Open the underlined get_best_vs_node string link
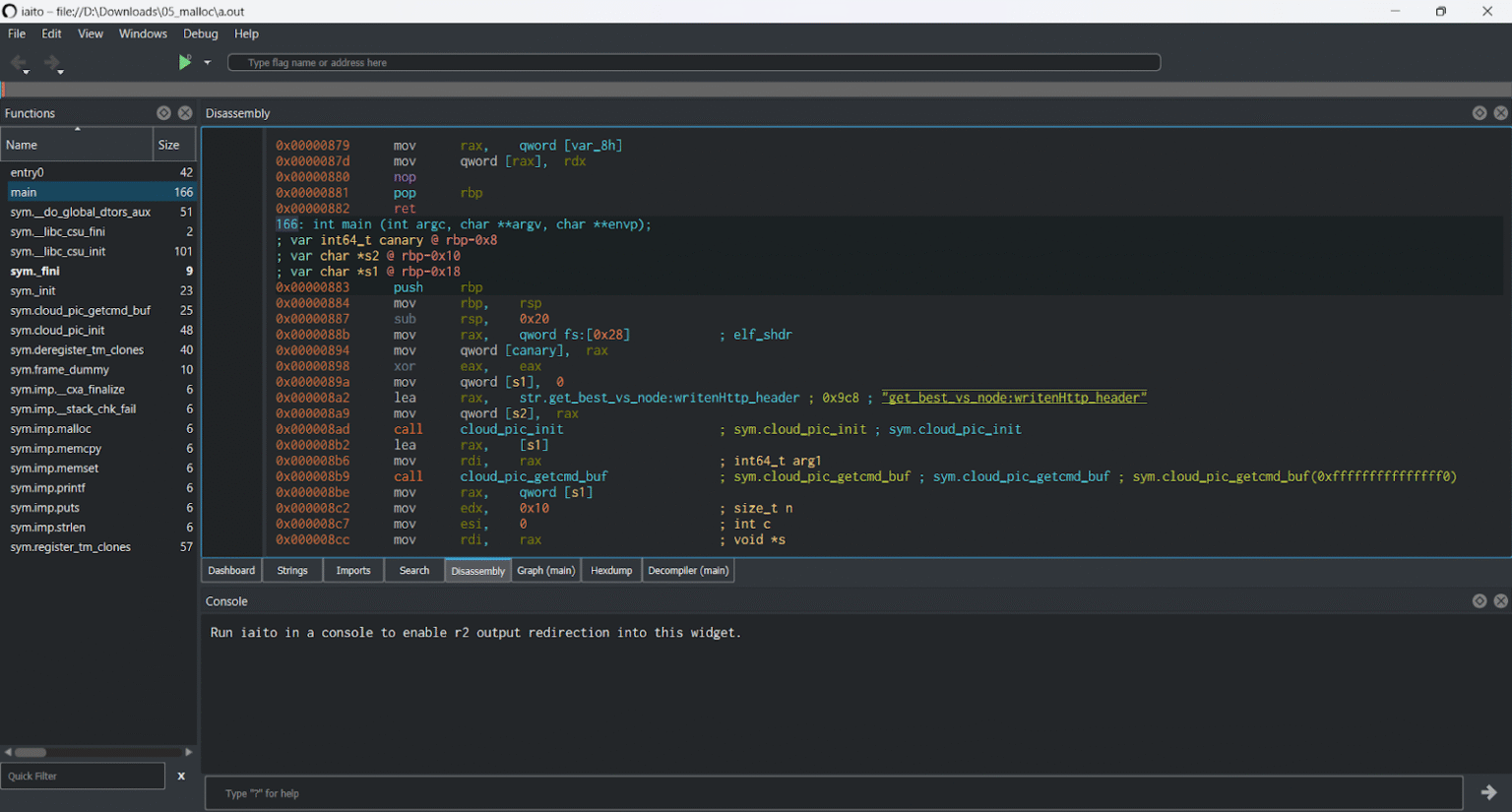The width and height of the screenshot is (1512, 812). pyautogui.click(x=1014, y=398)
